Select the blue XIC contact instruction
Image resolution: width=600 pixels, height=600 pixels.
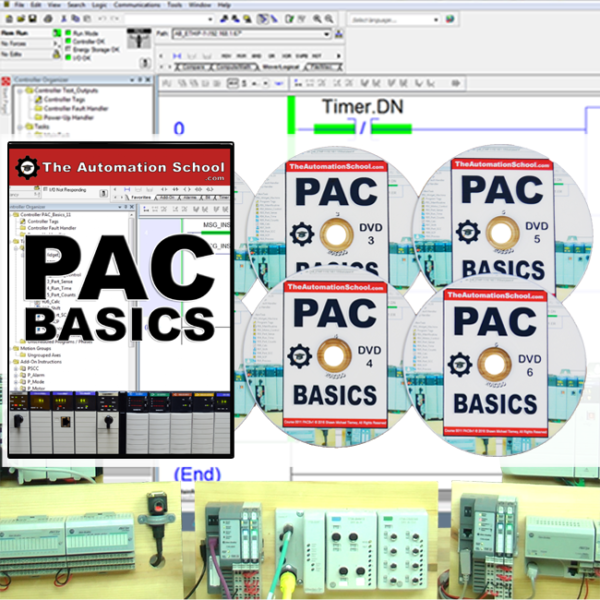point(177,56)
